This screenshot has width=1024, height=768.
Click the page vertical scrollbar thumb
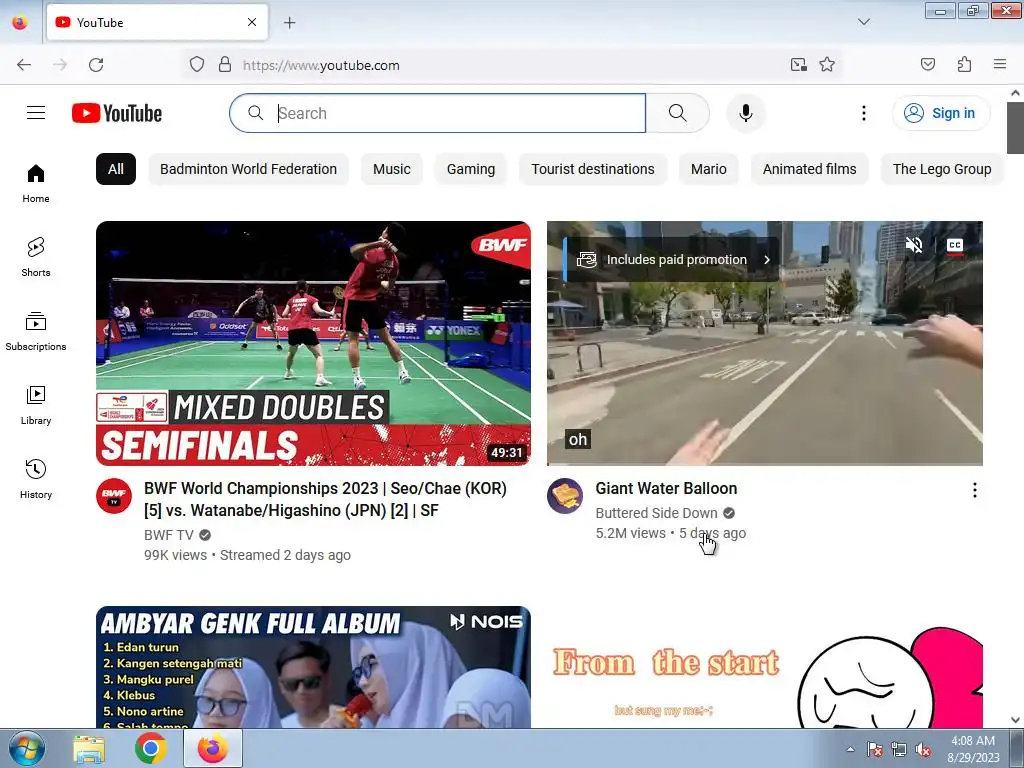1015,128
